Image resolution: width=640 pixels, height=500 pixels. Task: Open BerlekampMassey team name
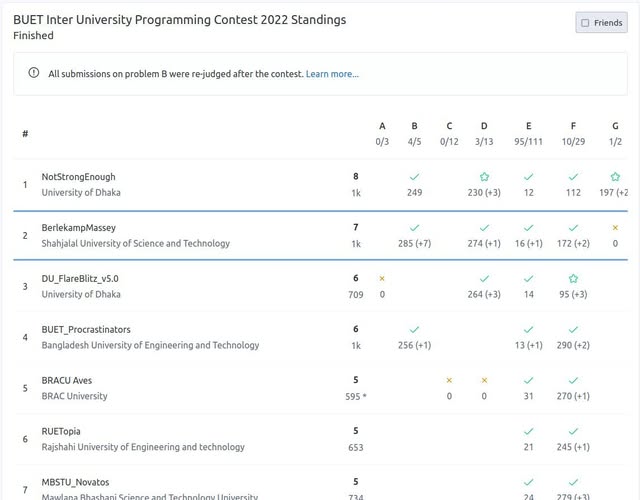point(78,228)
